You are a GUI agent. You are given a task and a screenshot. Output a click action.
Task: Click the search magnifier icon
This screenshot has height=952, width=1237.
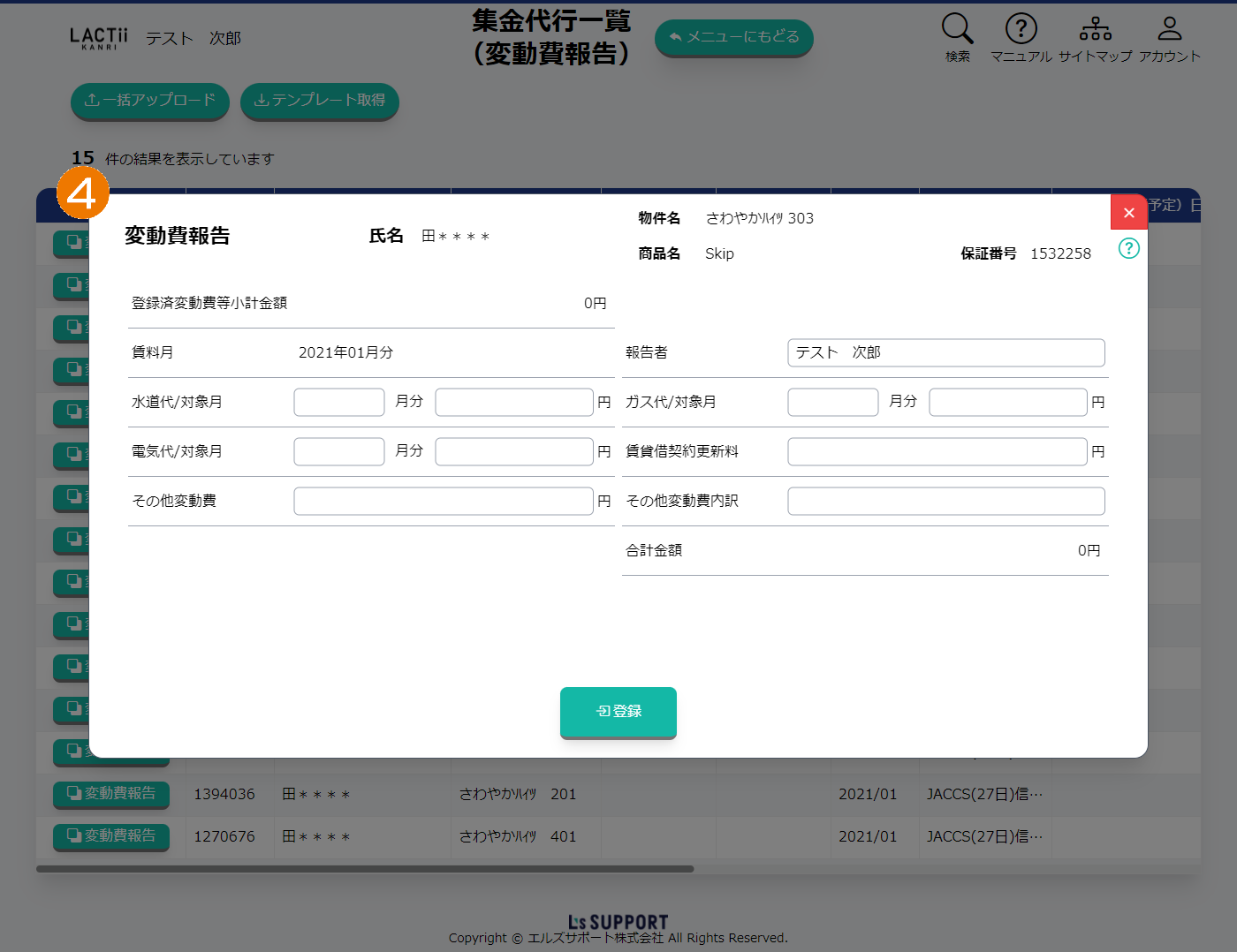[x=957, y=29]
